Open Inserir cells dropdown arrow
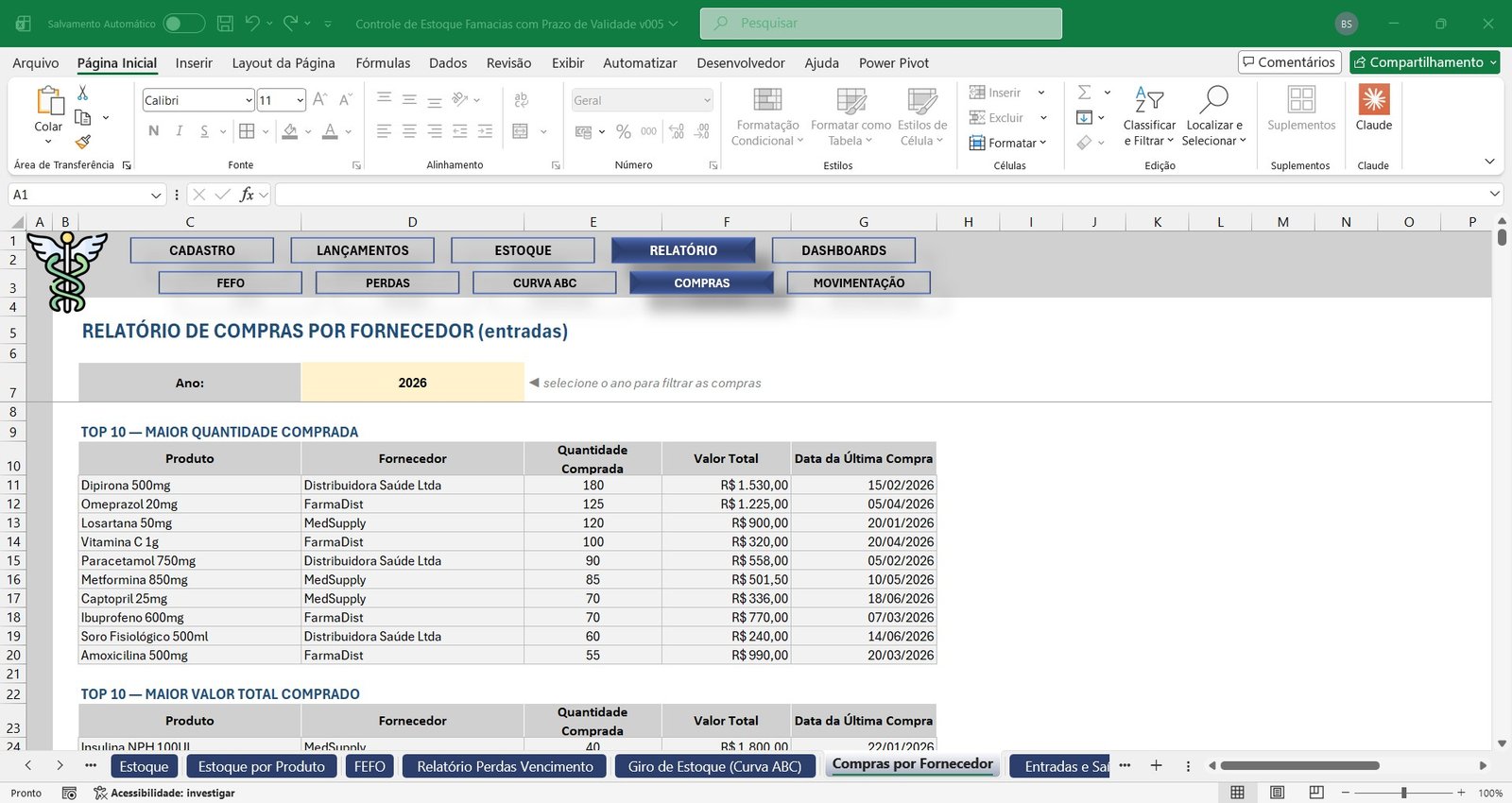This screenshot has height=803, width=1512. [x=1041, y=93]
